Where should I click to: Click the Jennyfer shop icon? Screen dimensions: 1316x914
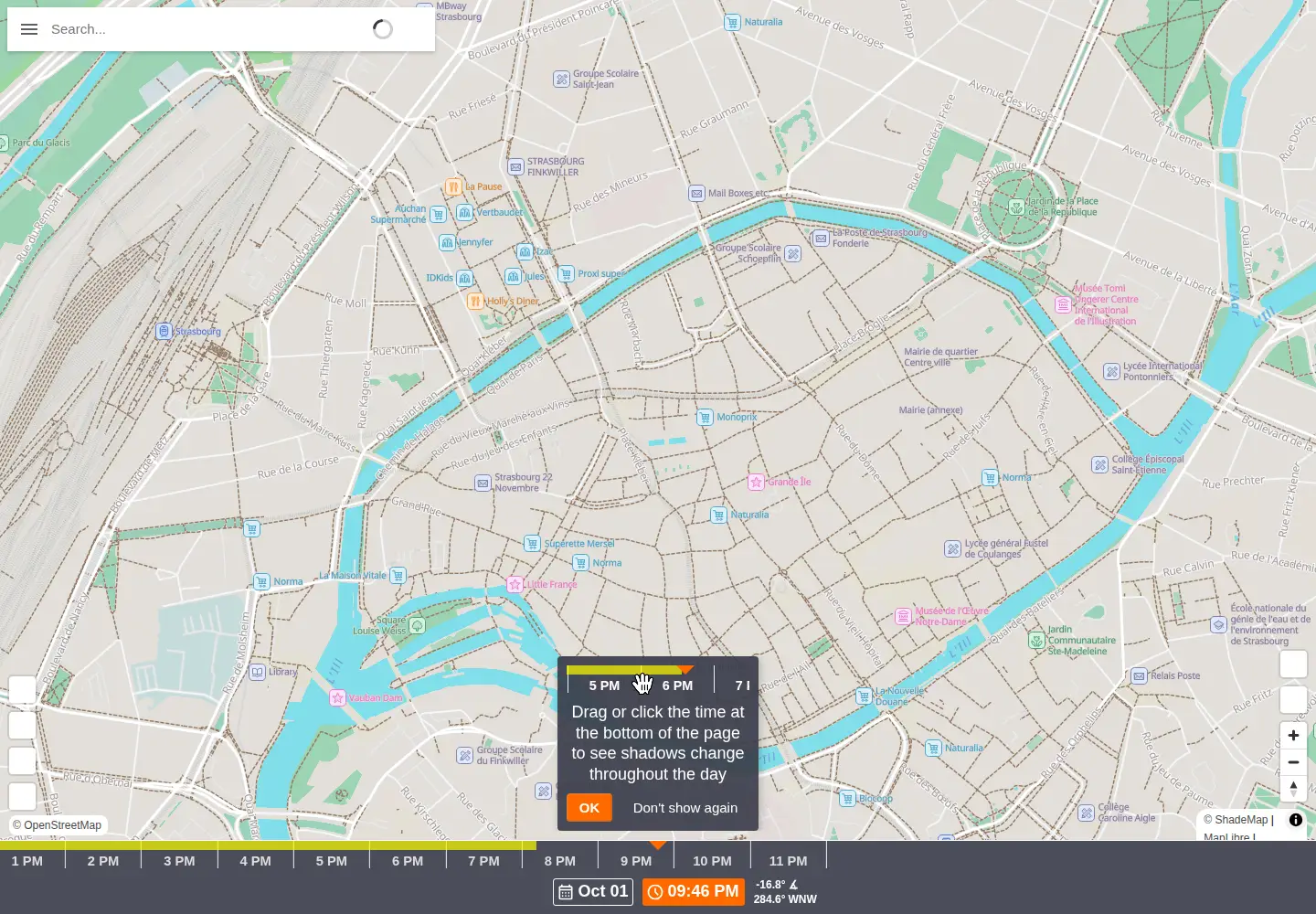click(447, 242)
